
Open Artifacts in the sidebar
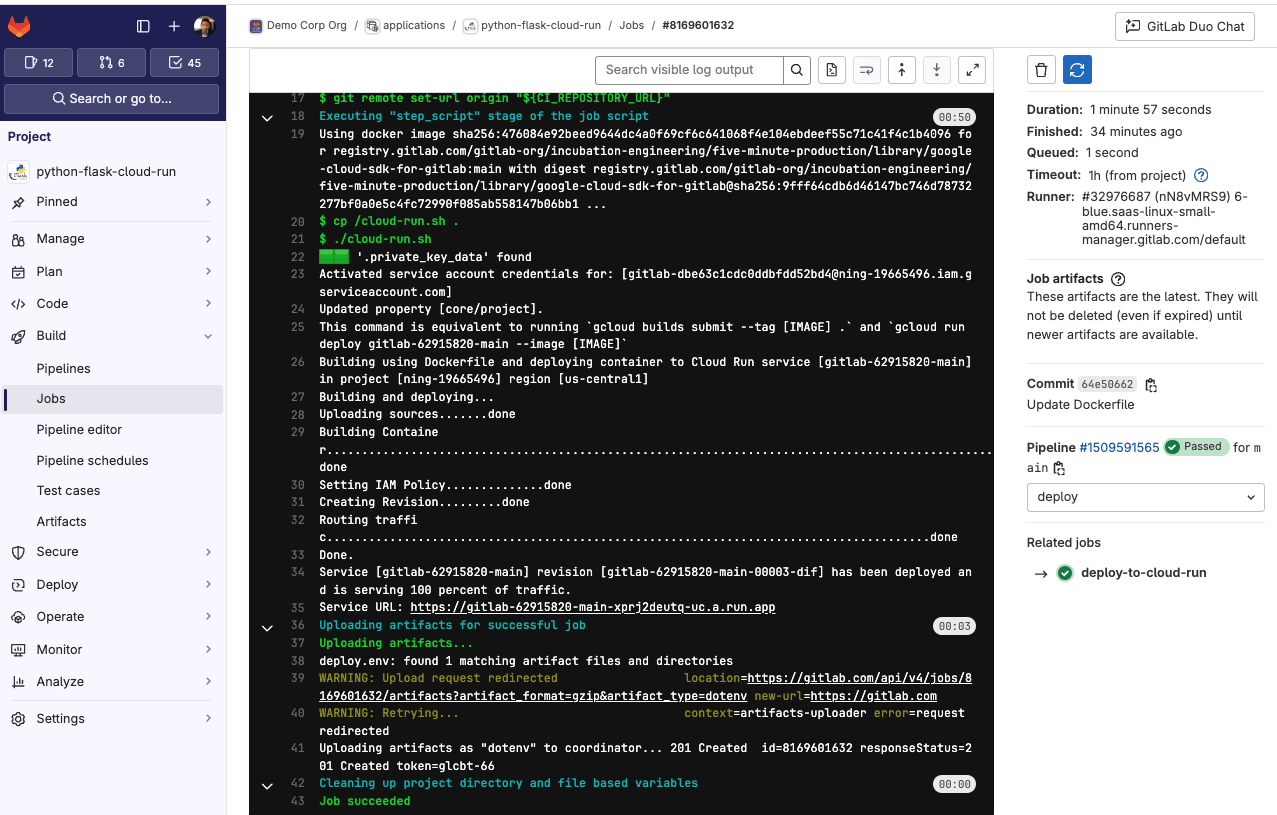[111, 522]
